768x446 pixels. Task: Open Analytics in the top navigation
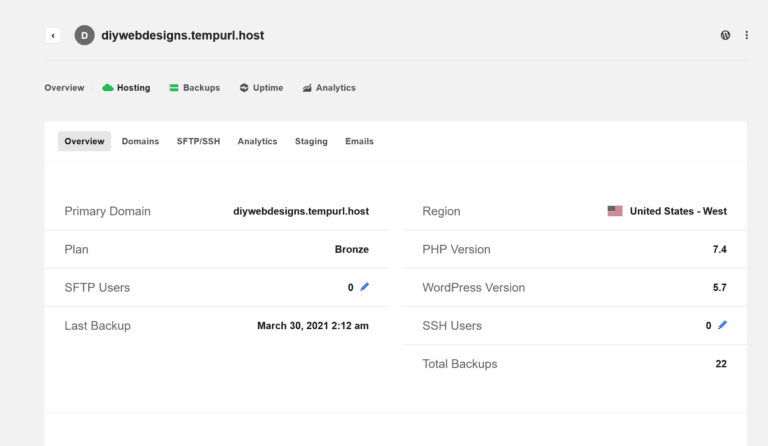pyautogui.click(x=329, y=88)
